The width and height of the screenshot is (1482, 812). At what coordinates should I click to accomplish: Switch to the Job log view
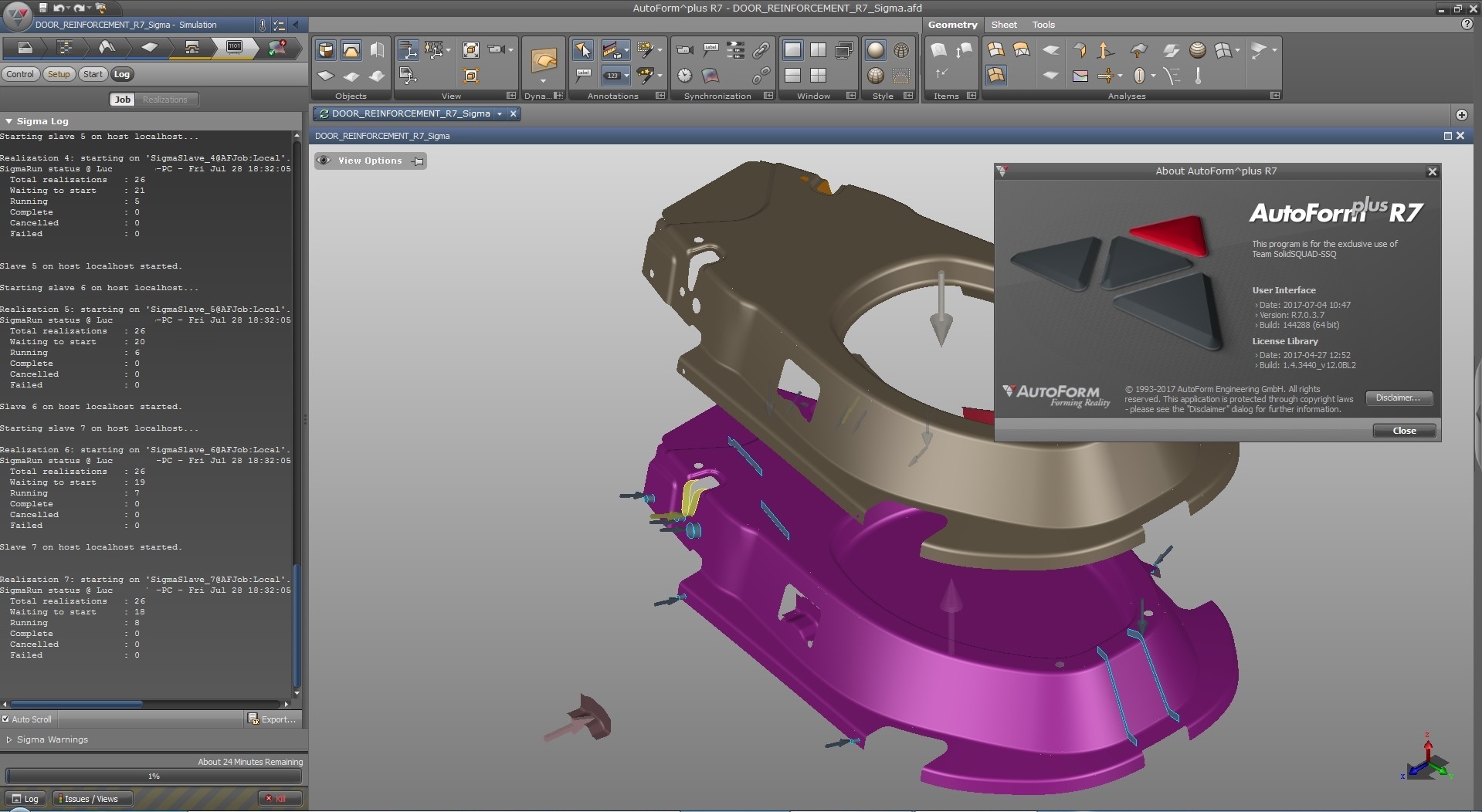click(x=123, y=100)
